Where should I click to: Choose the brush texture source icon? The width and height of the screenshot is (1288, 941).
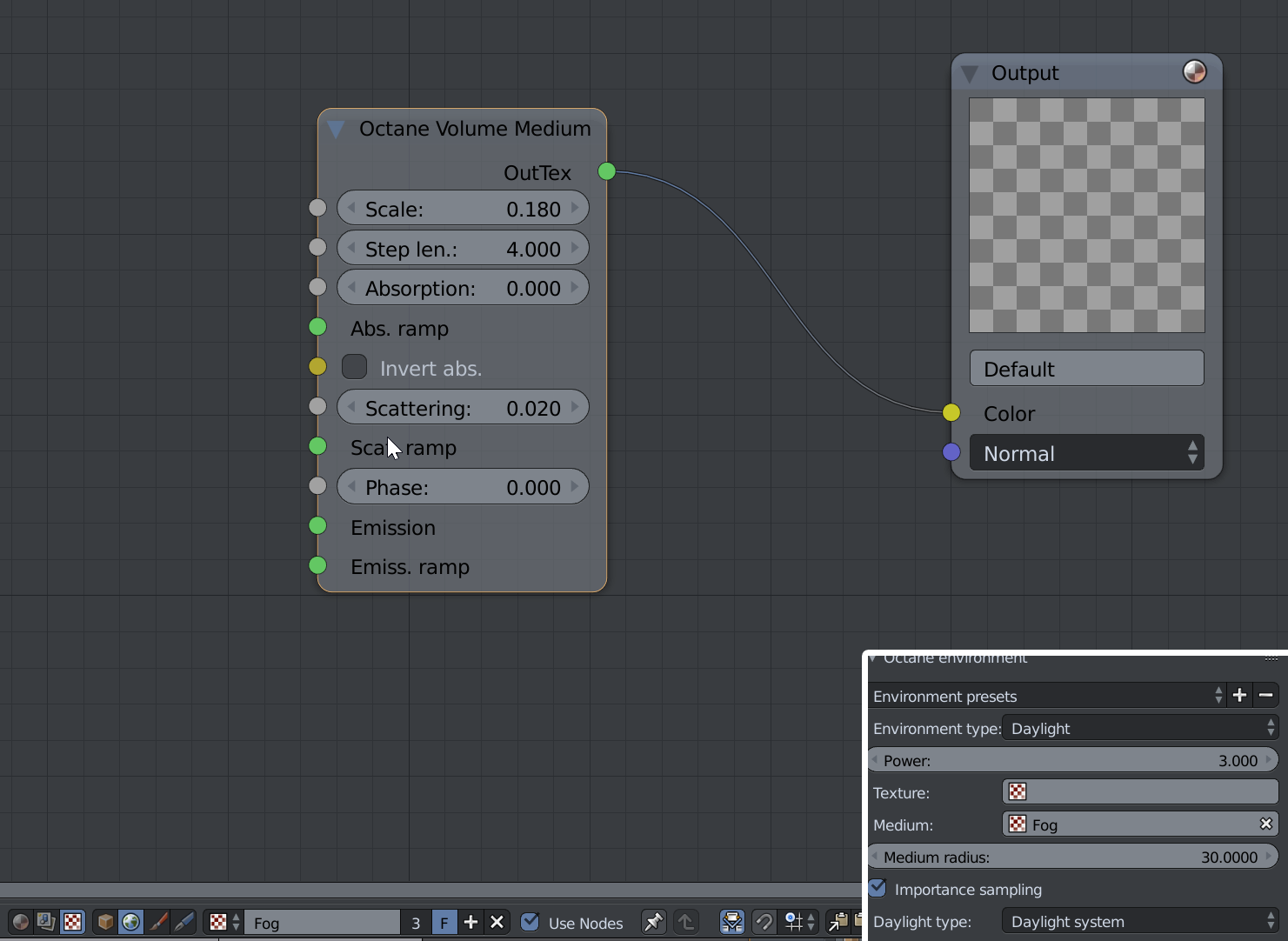[157, 922]
